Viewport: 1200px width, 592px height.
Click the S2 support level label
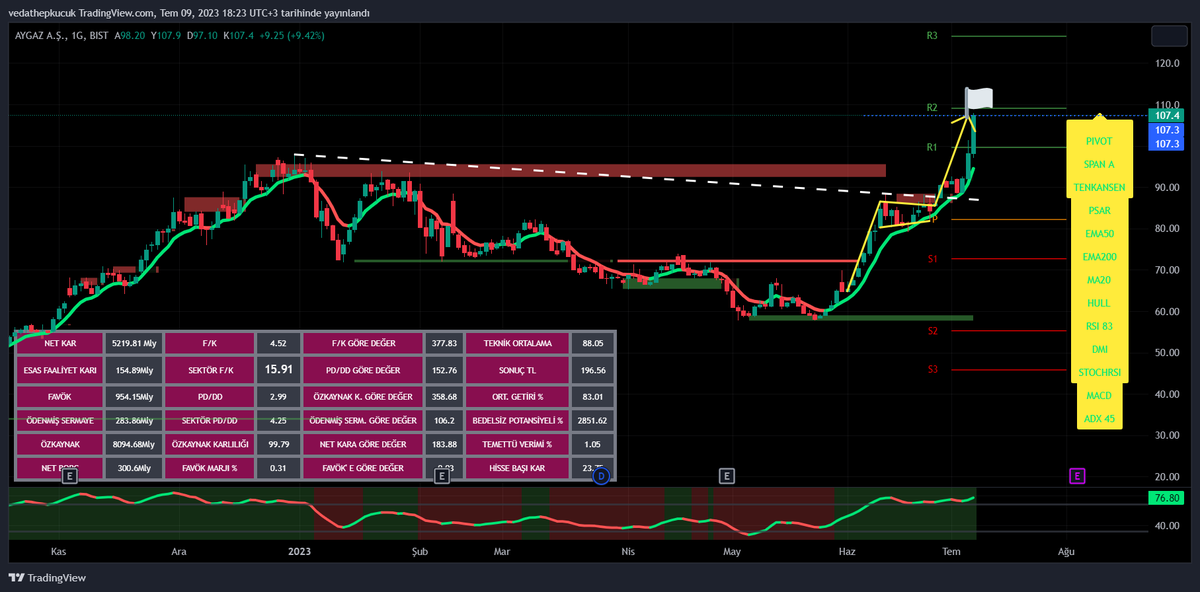click(x=932, y=330)
